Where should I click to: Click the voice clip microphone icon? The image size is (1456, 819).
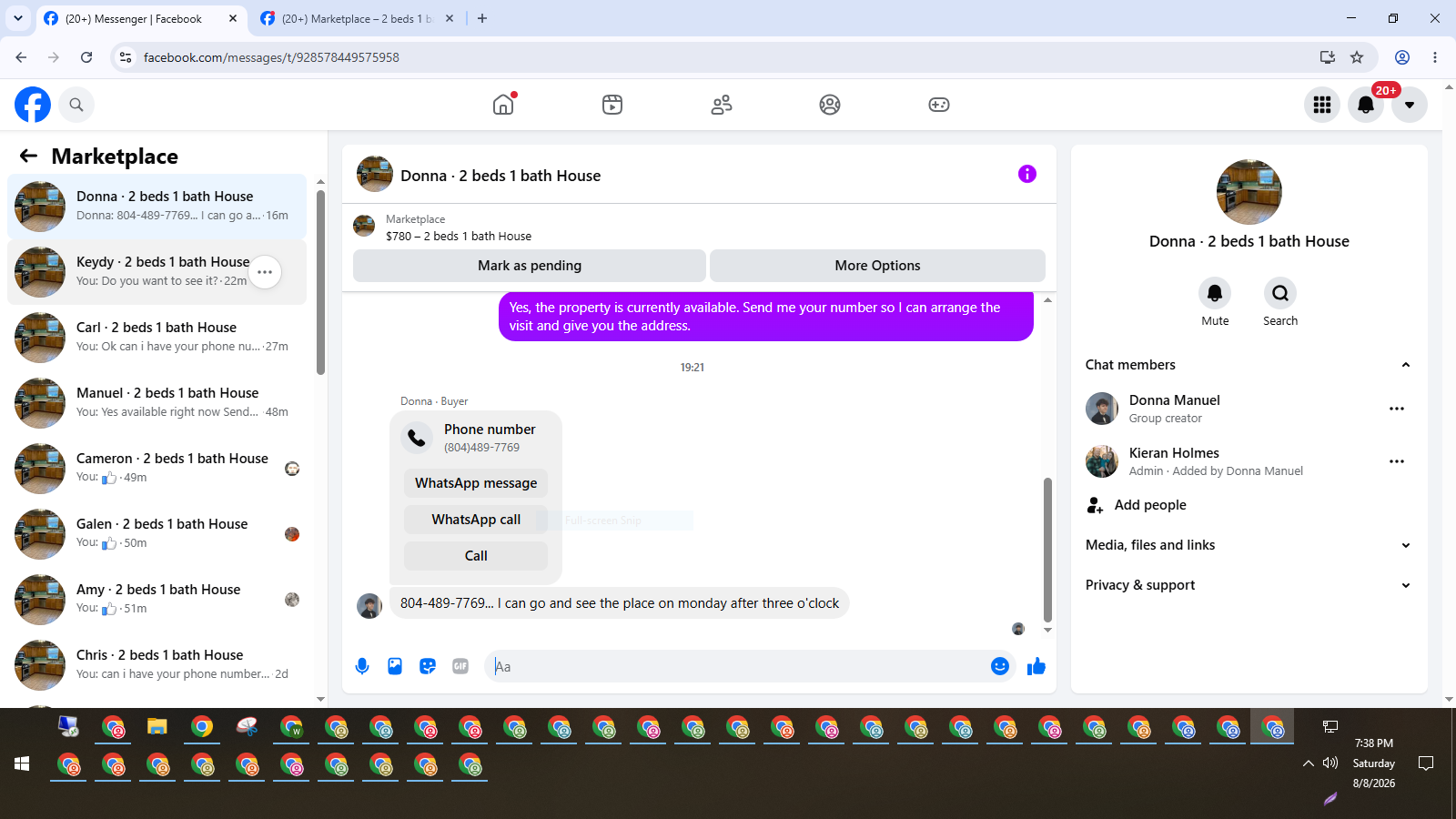(362, 666)
